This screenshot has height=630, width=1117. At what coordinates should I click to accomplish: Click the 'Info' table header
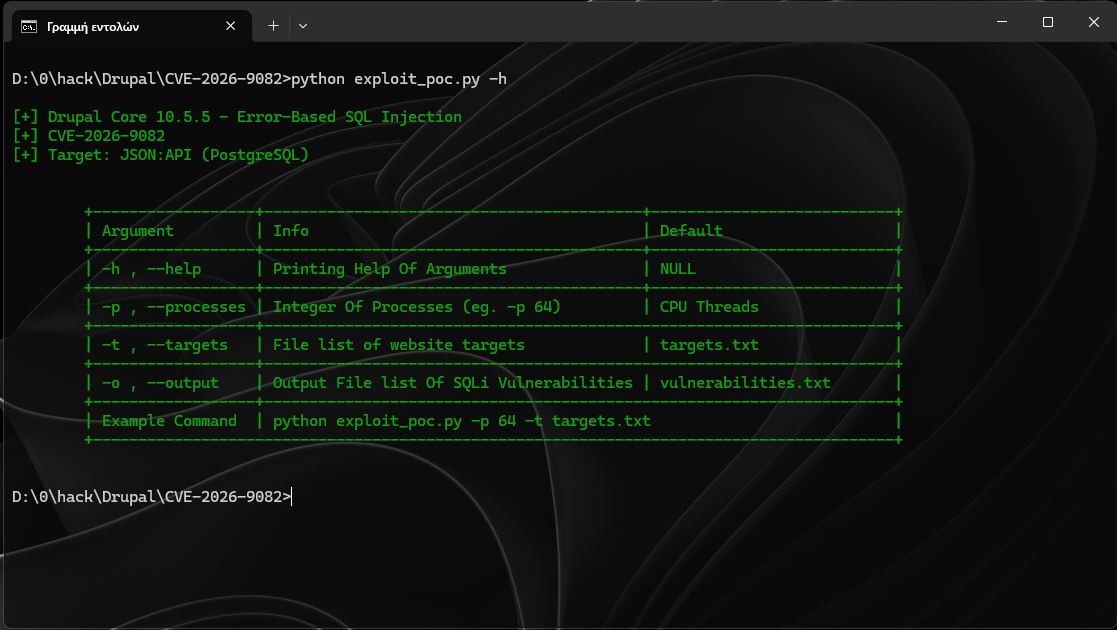(x=291, y=231)
